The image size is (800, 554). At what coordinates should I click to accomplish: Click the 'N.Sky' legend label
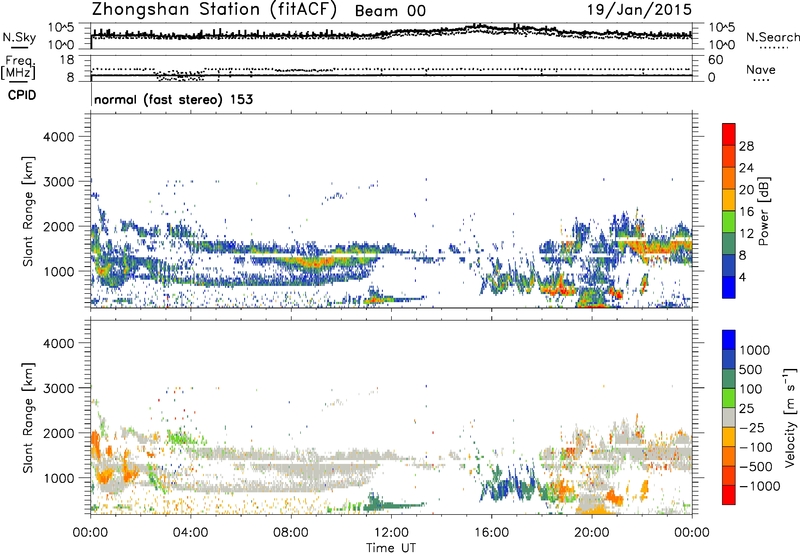(19, 37)
